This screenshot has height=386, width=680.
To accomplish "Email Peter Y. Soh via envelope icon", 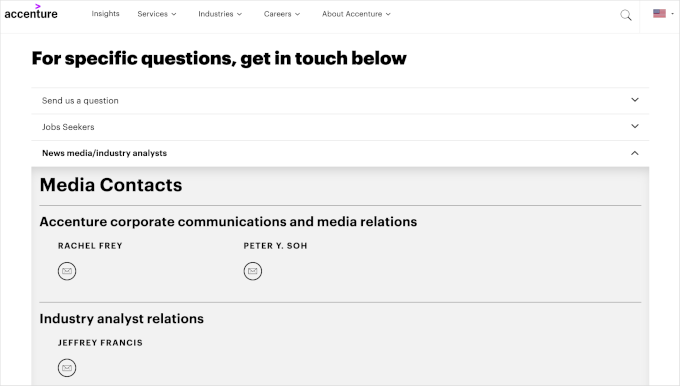I will pyautogui.click(x=252, y=271).
